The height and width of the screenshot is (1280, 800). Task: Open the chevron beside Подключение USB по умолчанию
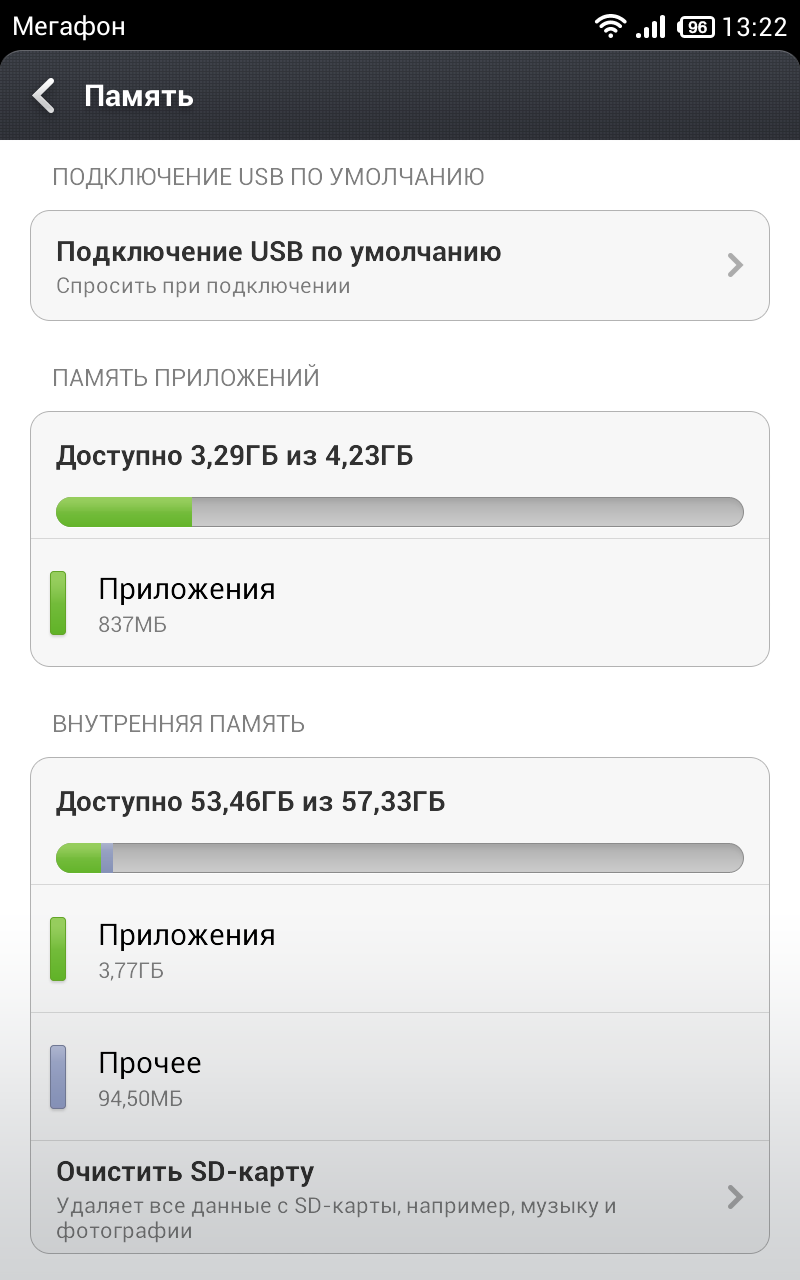pos(735,265)
